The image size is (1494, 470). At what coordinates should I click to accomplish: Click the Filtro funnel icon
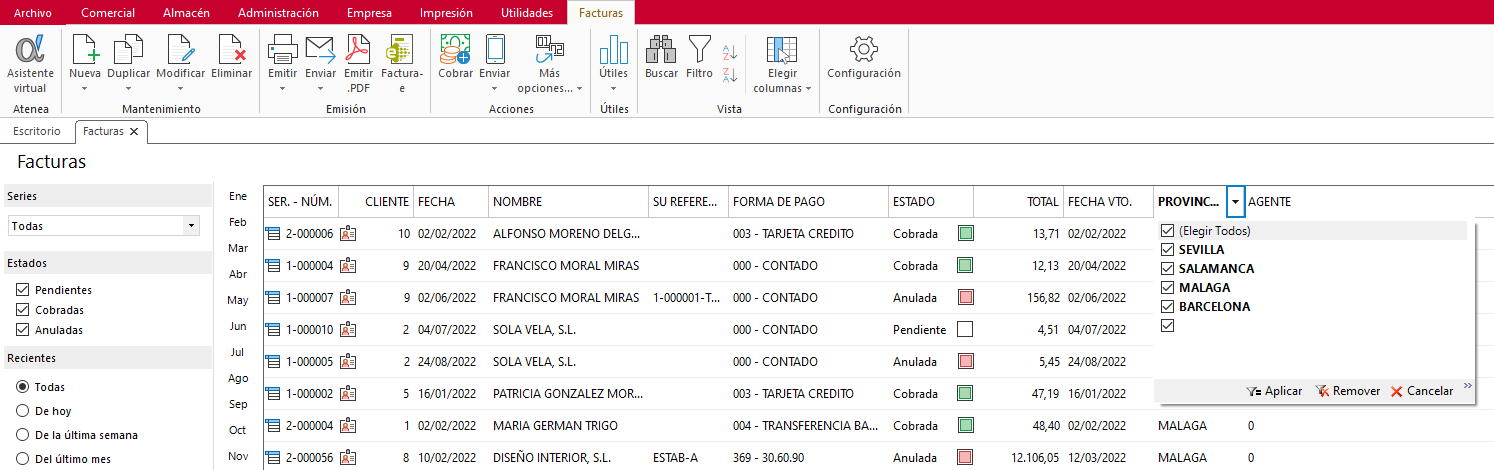(x=700, y=50)
